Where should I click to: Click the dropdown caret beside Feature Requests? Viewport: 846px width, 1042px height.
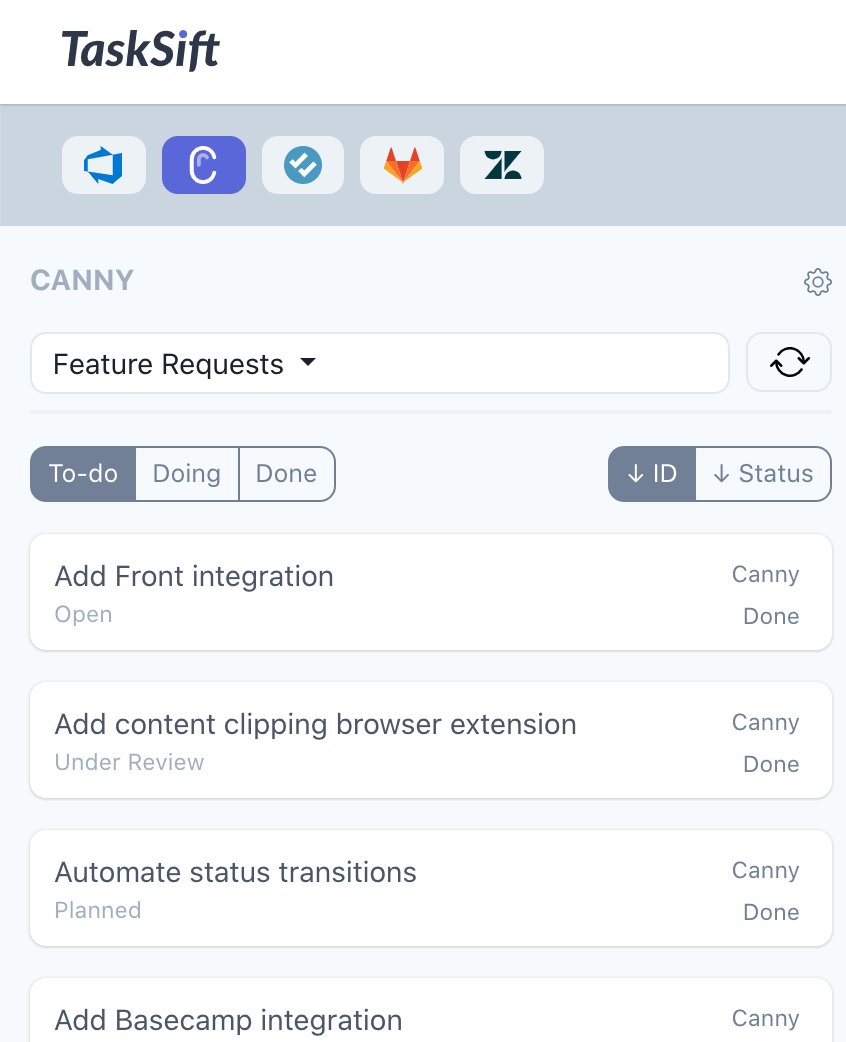point(308,362)
